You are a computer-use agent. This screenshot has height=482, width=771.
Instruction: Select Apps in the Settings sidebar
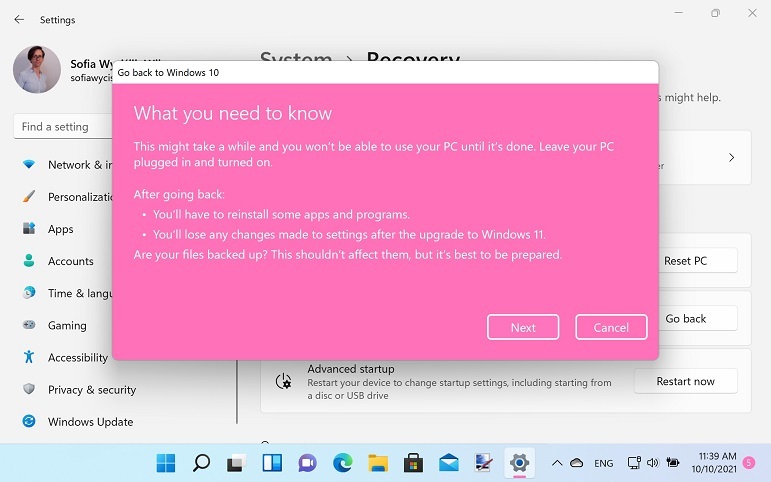tap(60, 229)
